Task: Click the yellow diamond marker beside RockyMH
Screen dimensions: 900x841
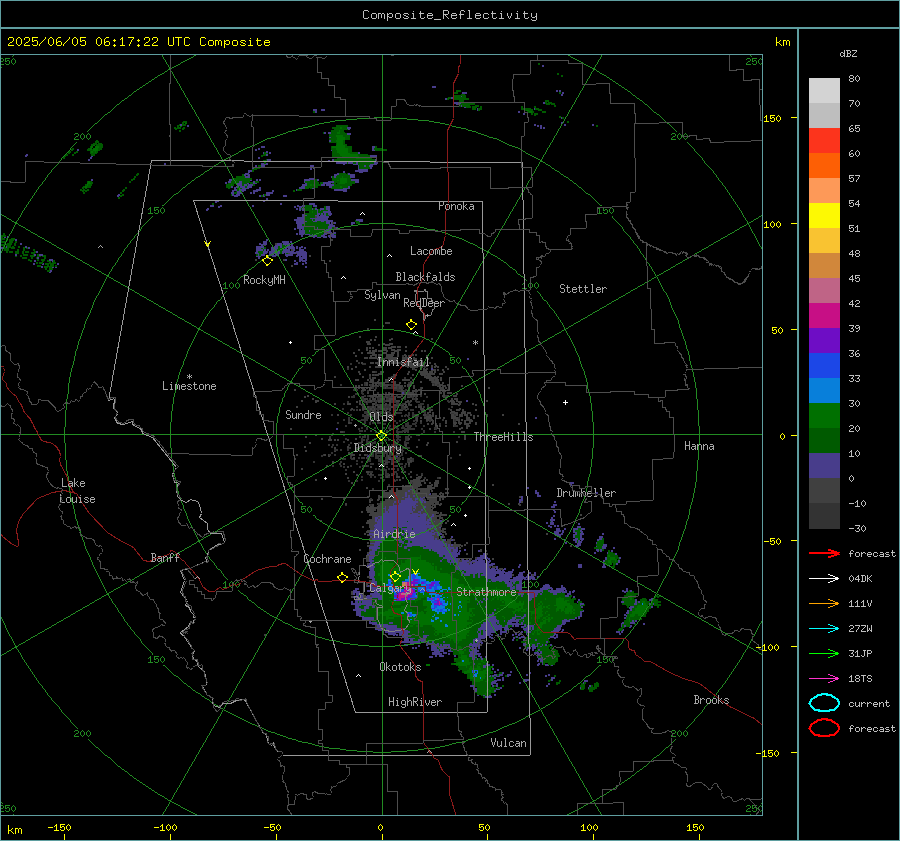Action: (267, 261)
